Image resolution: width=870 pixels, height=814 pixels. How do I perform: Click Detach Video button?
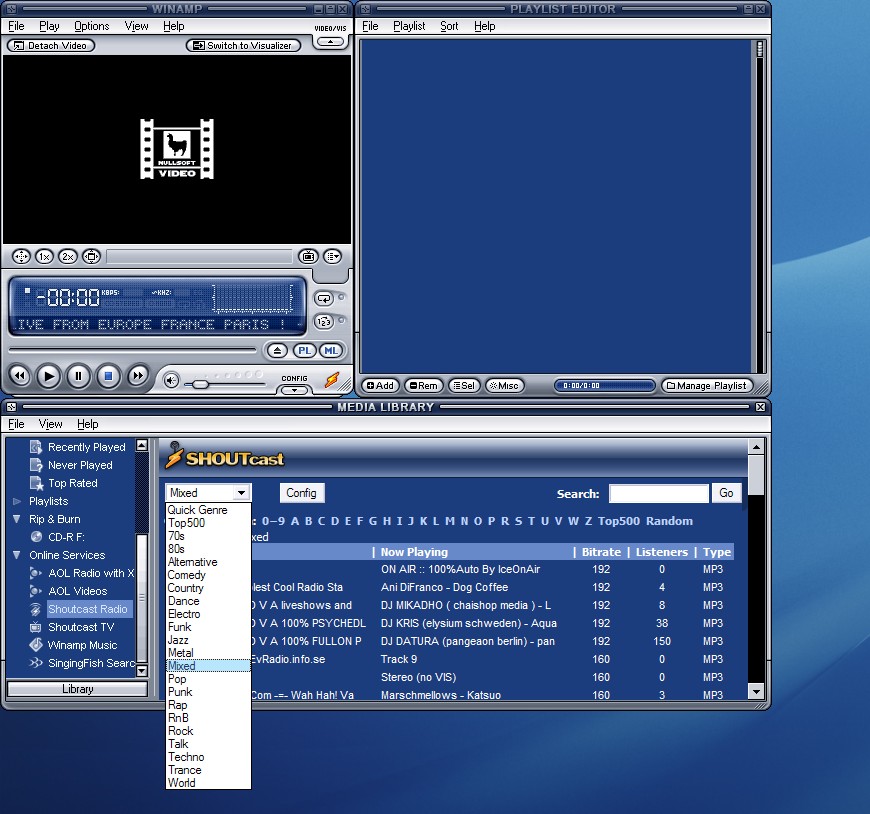coord(51,45)
